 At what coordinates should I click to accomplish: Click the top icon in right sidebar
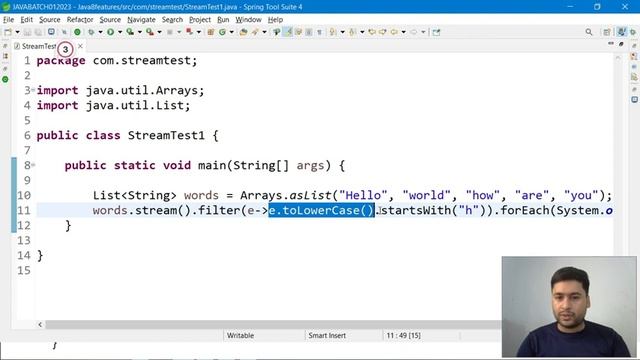[x=634, y=46]
